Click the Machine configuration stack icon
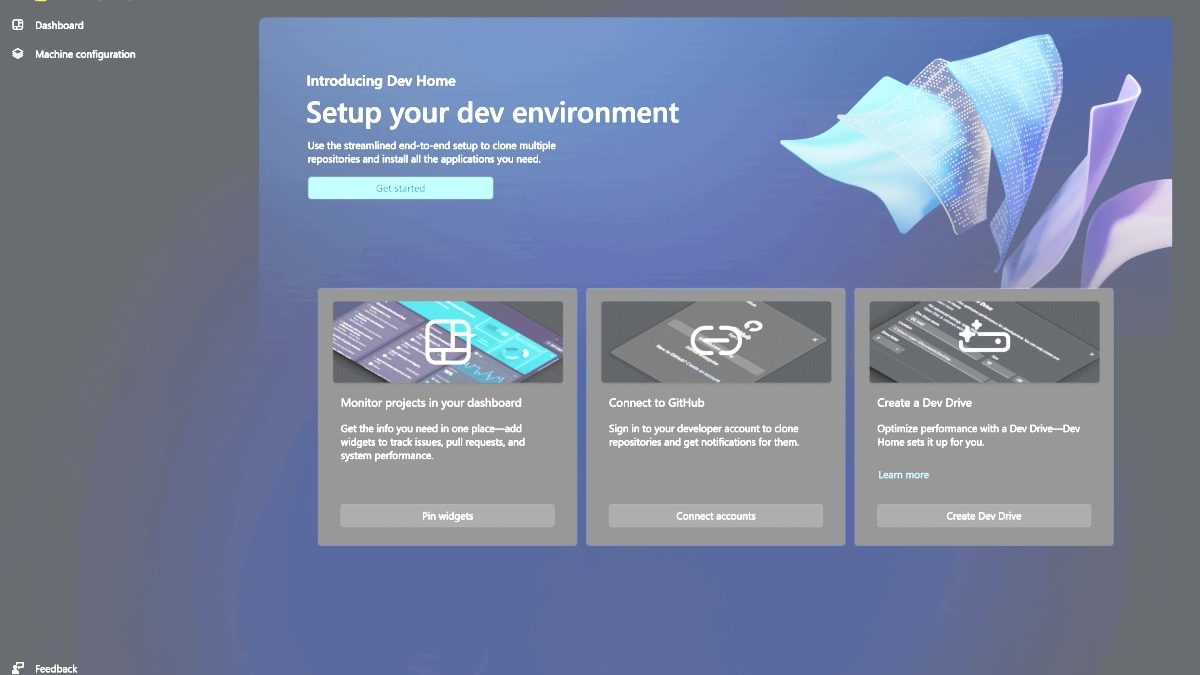The width and height of the screenshot is (1200, 675). coord(17,54)
